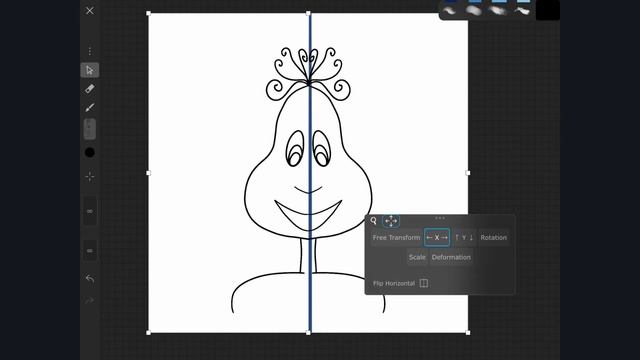This screenshot has width=640, height=360.
Task: Click the black square at top right
Action: [x=548, y=10]
